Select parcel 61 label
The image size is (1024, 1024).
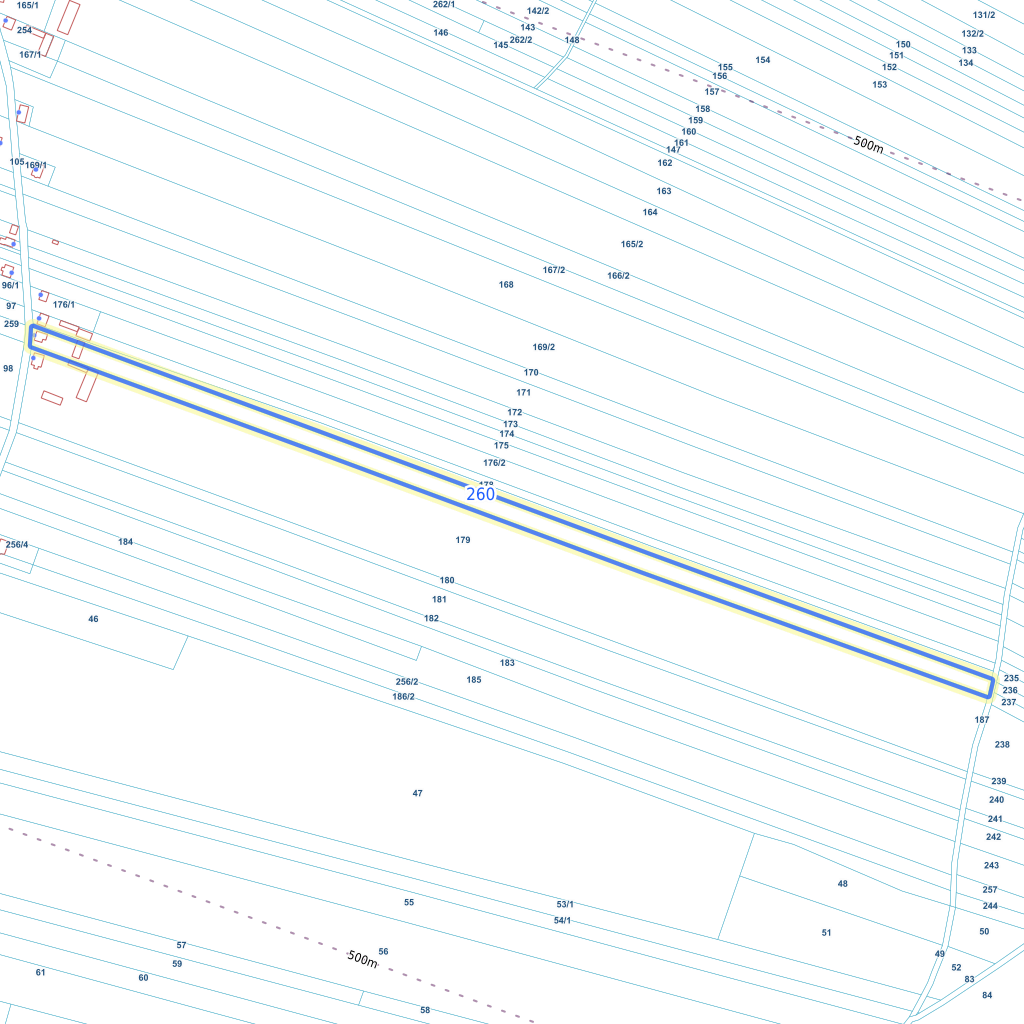[40, 972]
